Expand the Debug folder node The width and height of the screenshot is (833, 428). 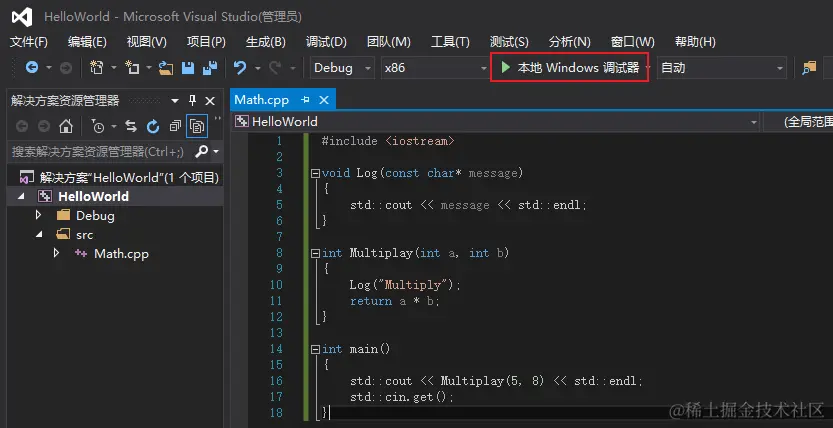click(38, 215)
